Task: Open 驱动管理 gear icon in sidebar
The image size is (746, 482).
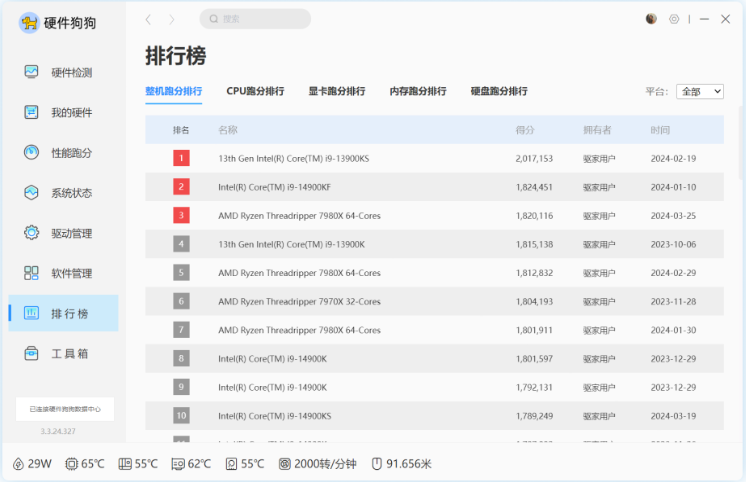Action: (x=31, y=233)
